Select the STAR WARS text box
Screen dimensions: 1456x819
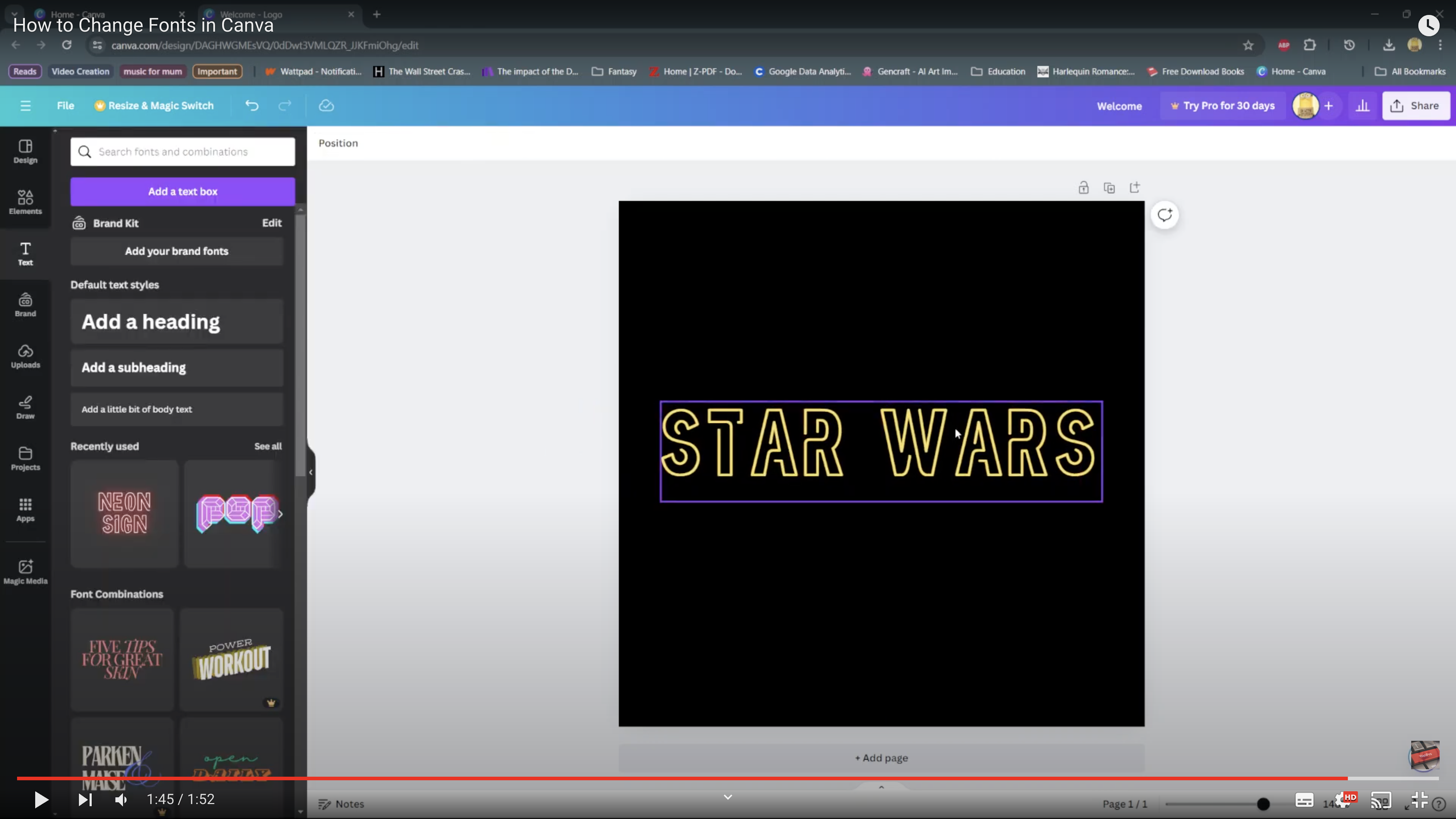880,451
